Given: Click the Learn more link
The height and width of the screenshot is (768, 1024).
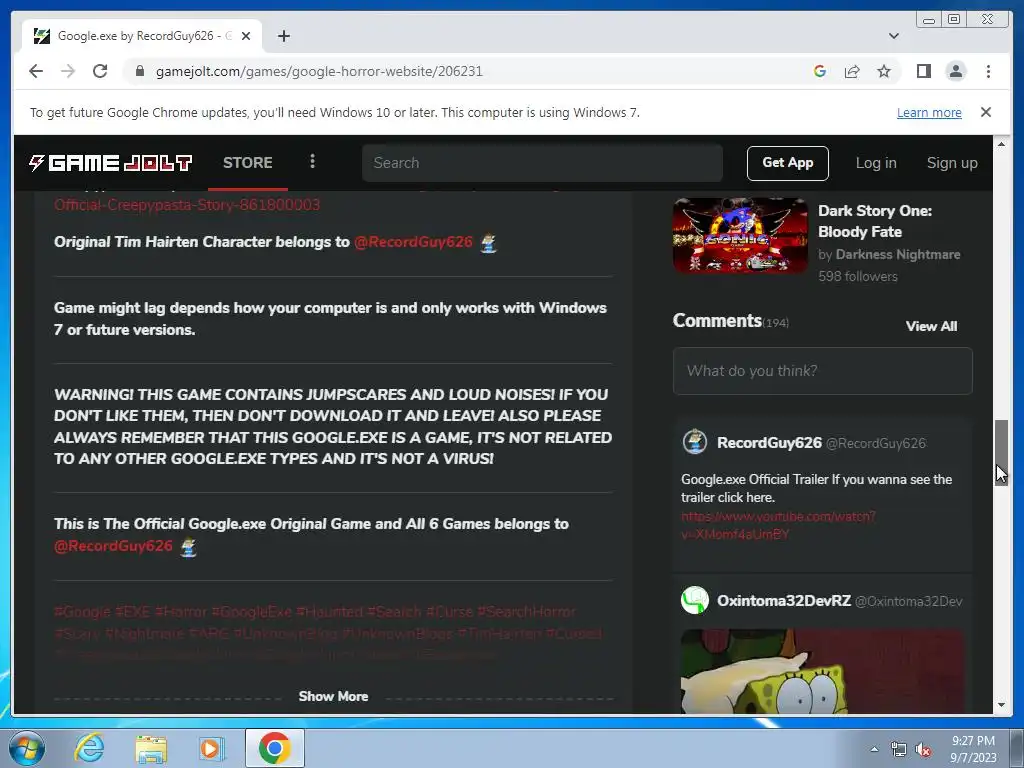Looking at the screenshot, I should point(929,112).
